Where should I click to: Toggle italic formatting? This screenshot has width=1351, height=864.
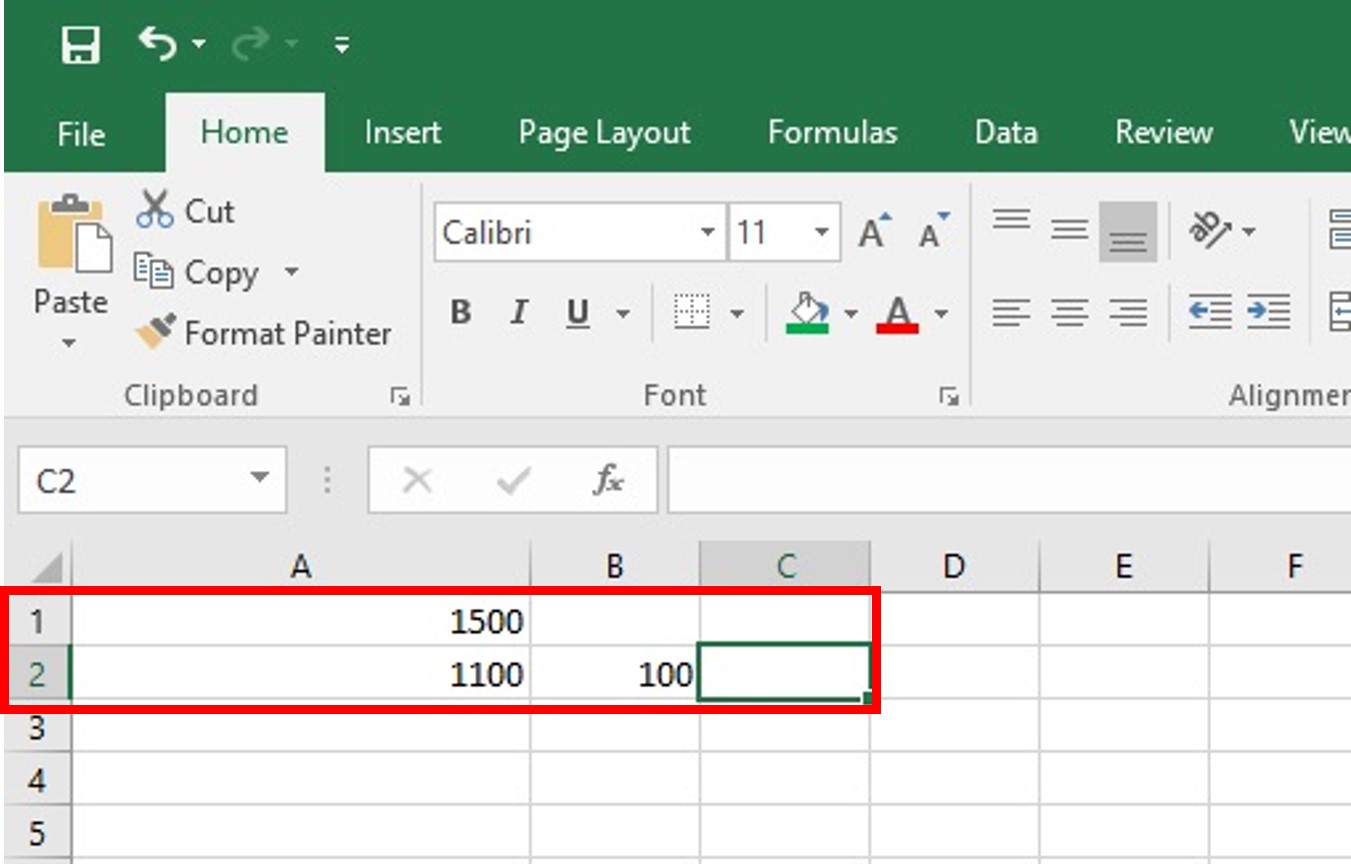pos(518,312)
